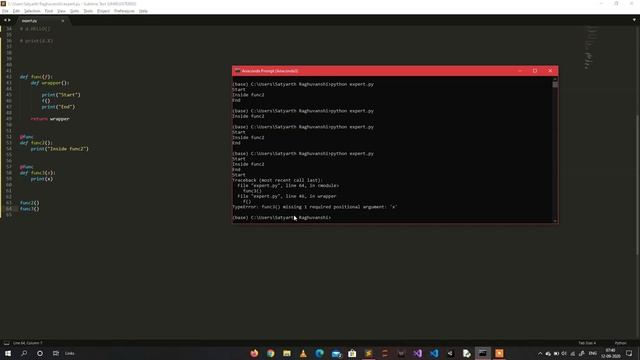Open the Selection menu
This screenshot has width=640, height=360.
point(32,11)
